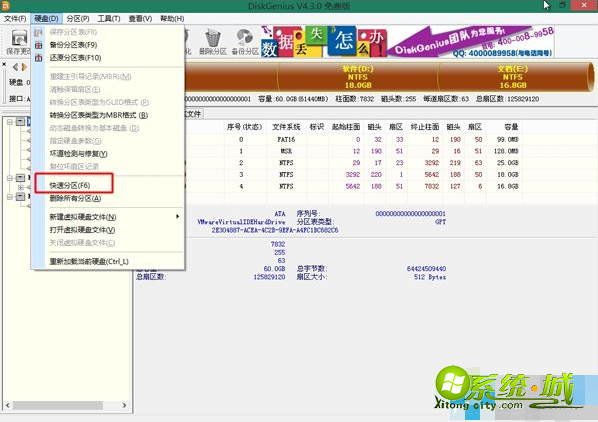This screenshot has height=422, width=598.
Task: Choose 备份分区表(F9) from the menu
Action: coord(108,45)
